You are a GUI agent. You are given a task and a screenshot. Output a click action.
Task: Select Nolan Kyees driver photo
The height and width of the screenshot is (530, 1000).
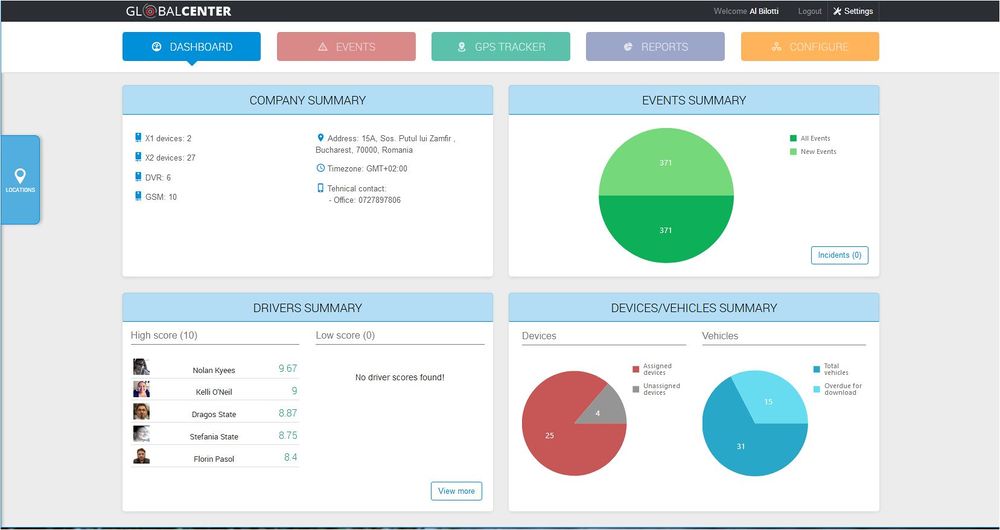141,367
